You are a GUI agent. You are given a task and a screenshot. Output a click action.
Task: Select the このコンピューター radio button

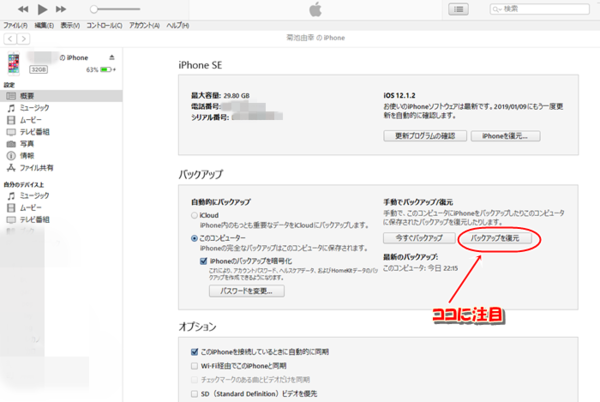[x=194, y=239]
